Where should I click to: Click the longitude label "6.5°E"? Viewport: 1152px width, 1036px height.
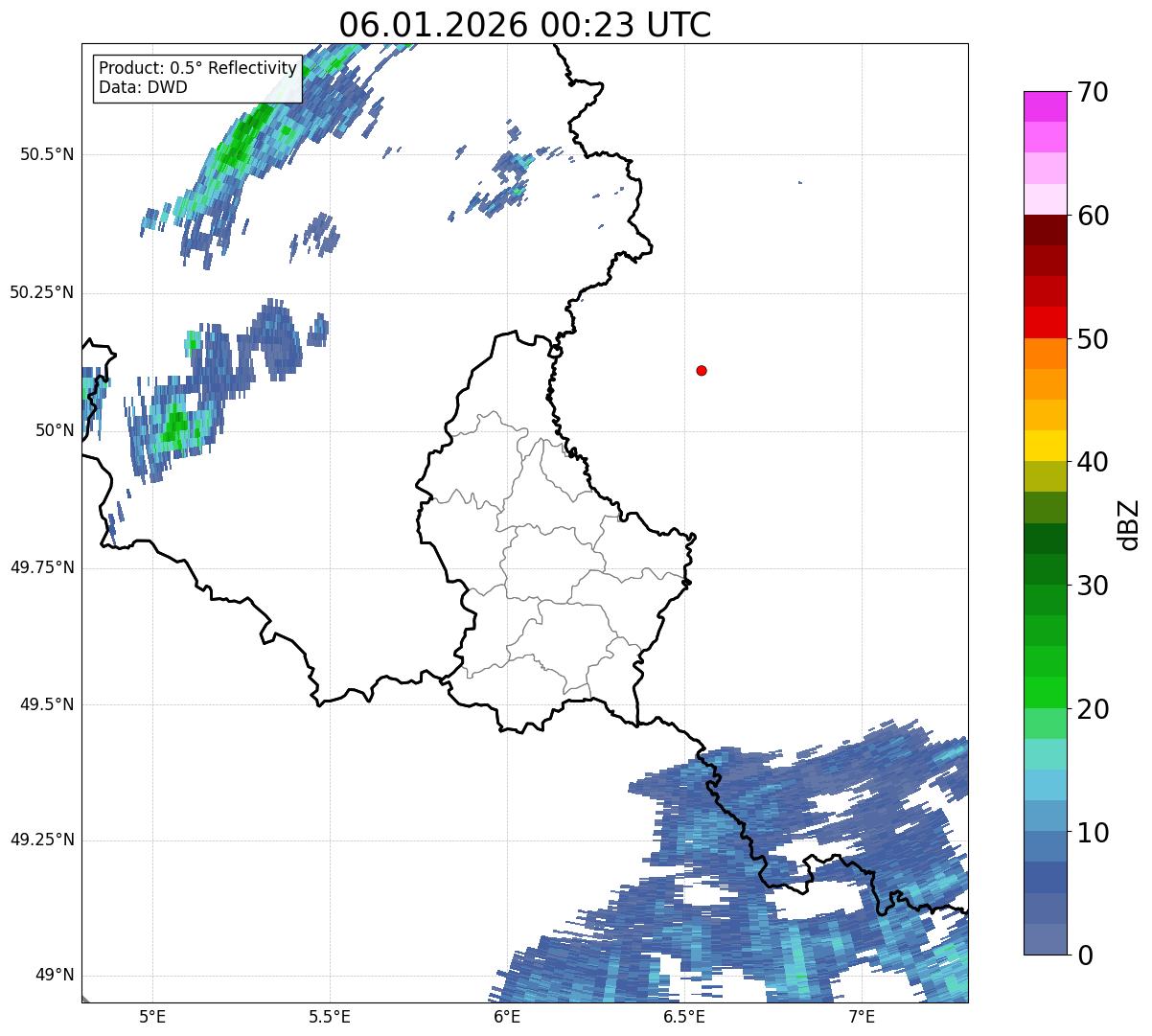(x=684, y=1017)
